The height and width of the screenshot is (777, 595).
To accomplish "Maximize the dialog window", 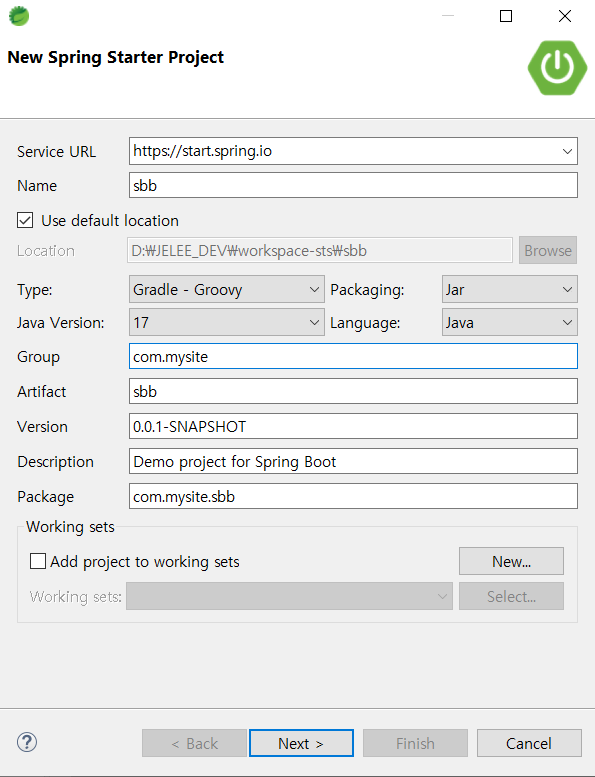I will click(x=506, y=16).
